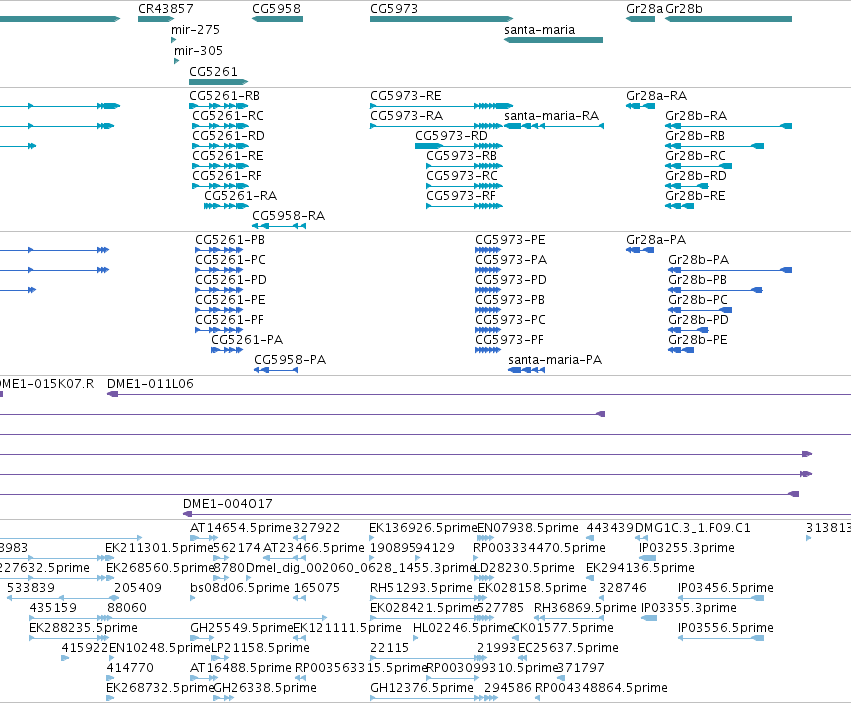
Task: Select the HL02246.5prime EST label
Action: (x=463, y=628)
